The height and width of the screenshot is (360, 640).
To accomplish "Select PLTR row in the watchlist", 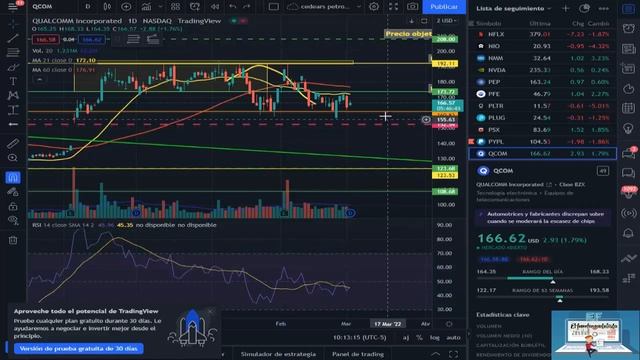I will (x=542, y=106).
